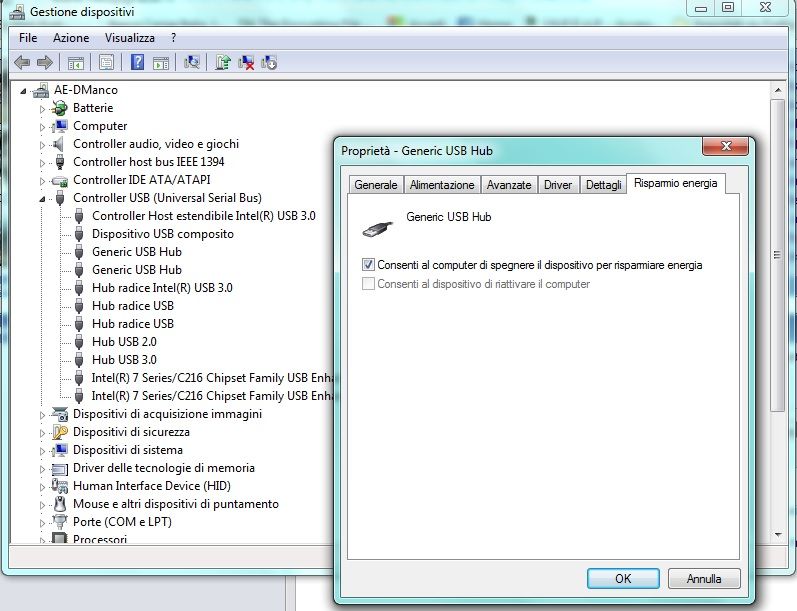Image resolution: width=797 pixels, height=611 pixels.
Task: Expand the Human Interface Device (HID) node
Action: (x=43, y=486)
